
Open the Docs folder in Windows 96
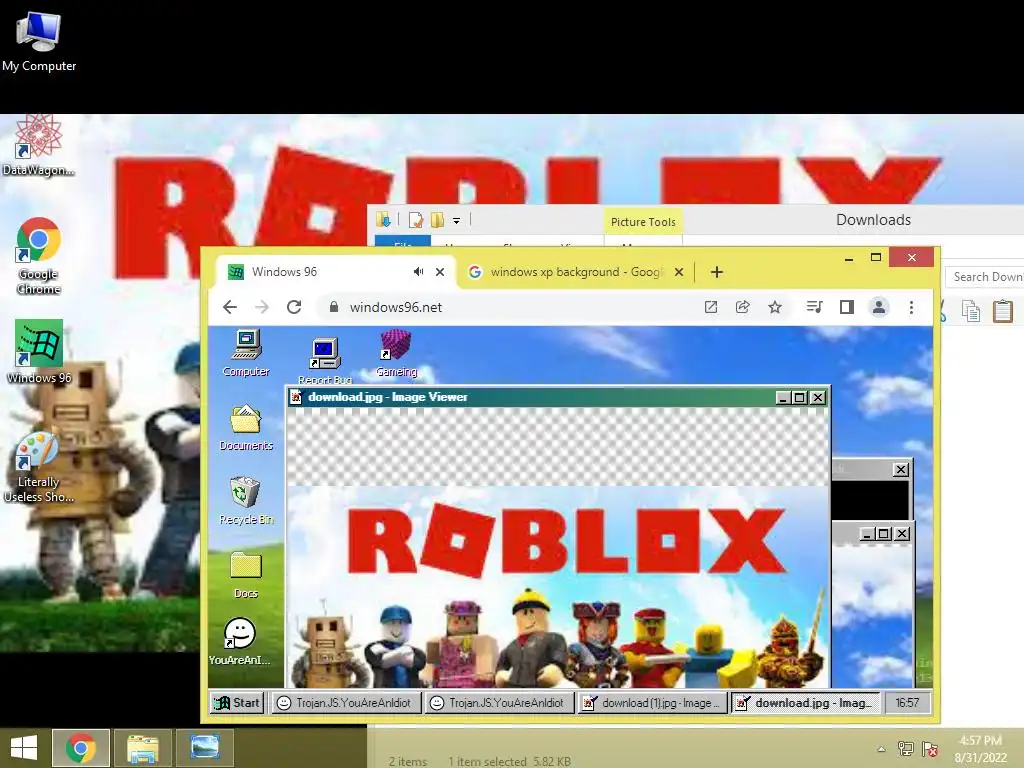click(246, 575)
